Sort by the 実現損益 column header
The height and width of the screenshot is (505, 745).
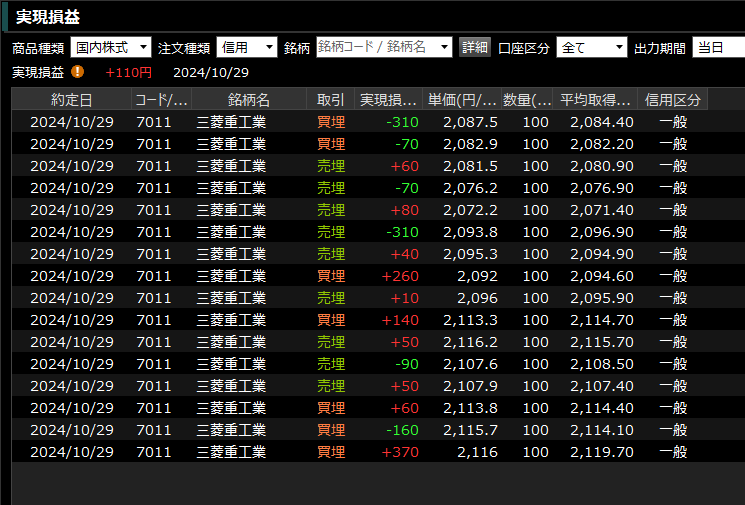tap(388, 100)
